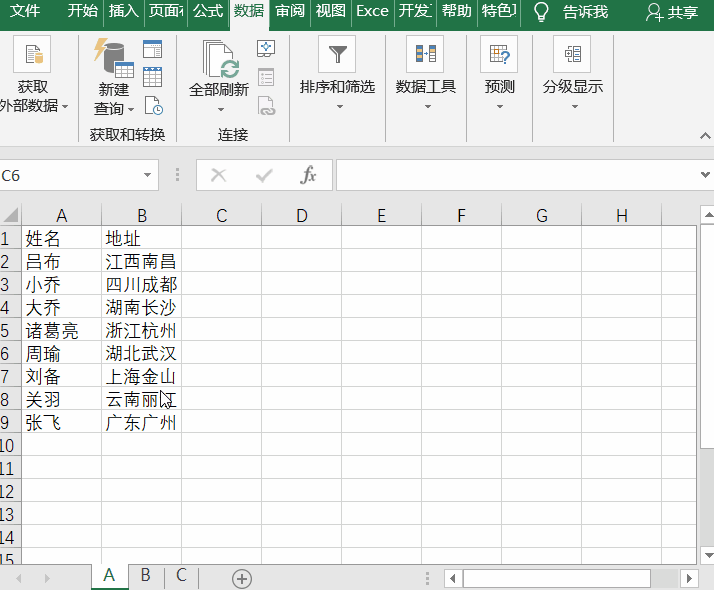Click the lightbulb 告诉我 (Tell Me) icon
This screenshot has height=590, width=714.
(541, 11)
